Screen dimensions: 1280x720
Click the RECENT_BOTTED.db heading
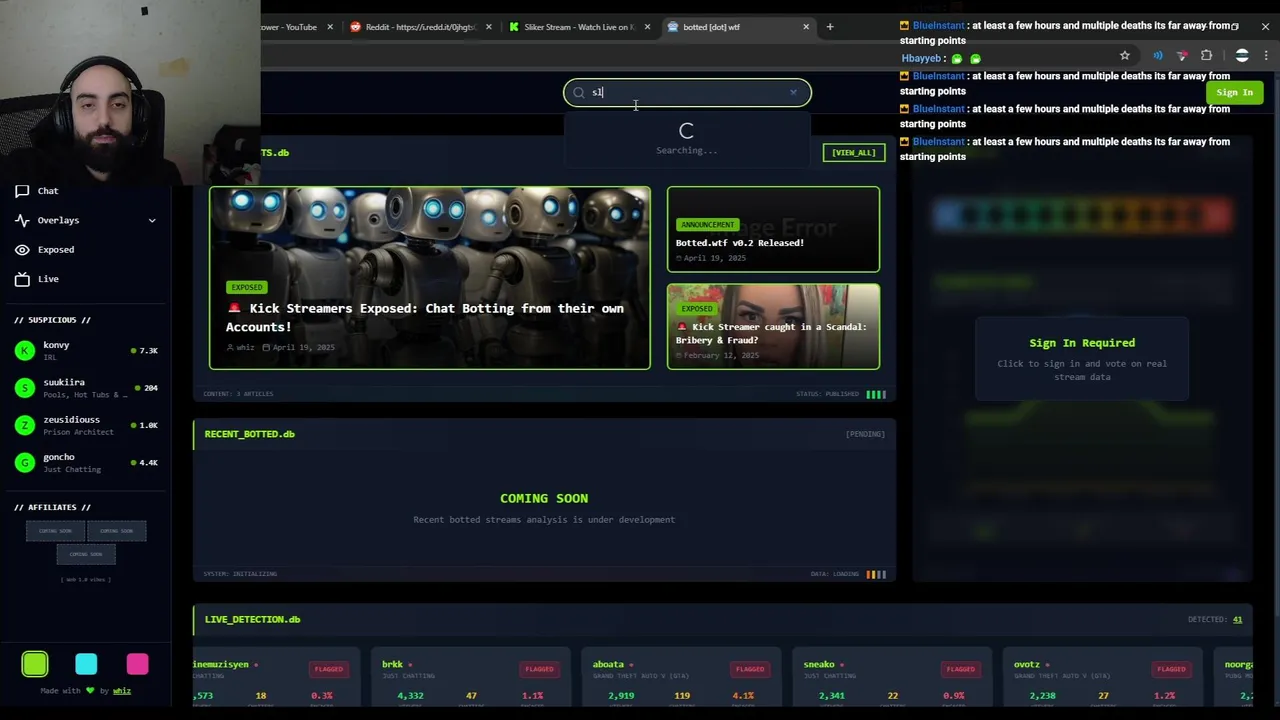(250, 434)
